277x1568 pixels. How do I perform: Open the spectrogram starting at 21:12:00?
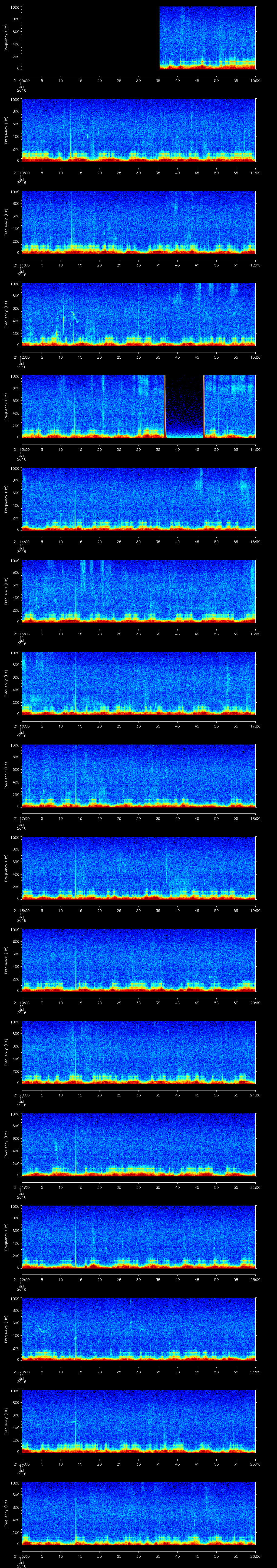tap(139, 314)
